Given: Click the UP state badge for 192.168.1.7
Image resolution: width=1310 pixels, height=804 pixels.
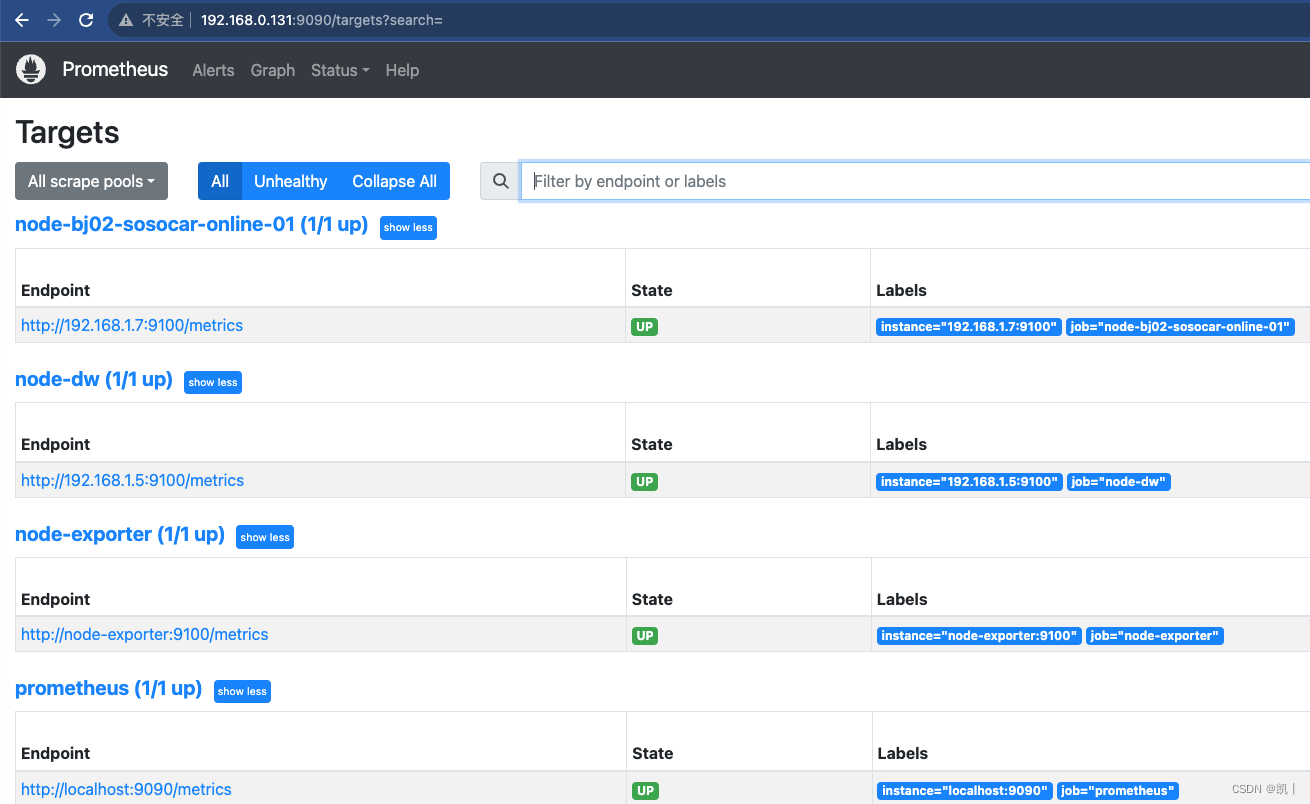Looking at the screenshot, I should [x=645, y=327].
